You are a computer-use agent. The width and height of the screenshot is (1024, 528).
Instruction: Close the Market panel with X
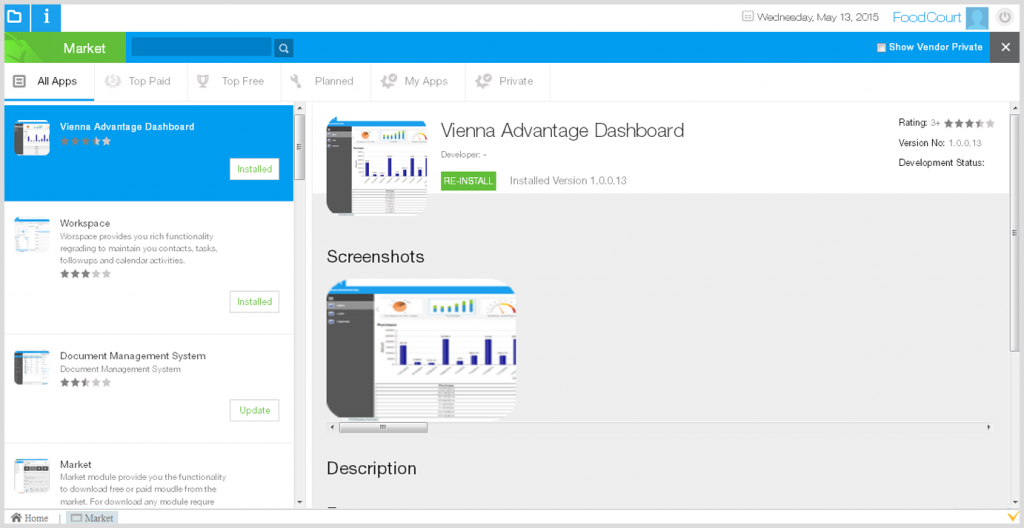[x=1004, y=47]
